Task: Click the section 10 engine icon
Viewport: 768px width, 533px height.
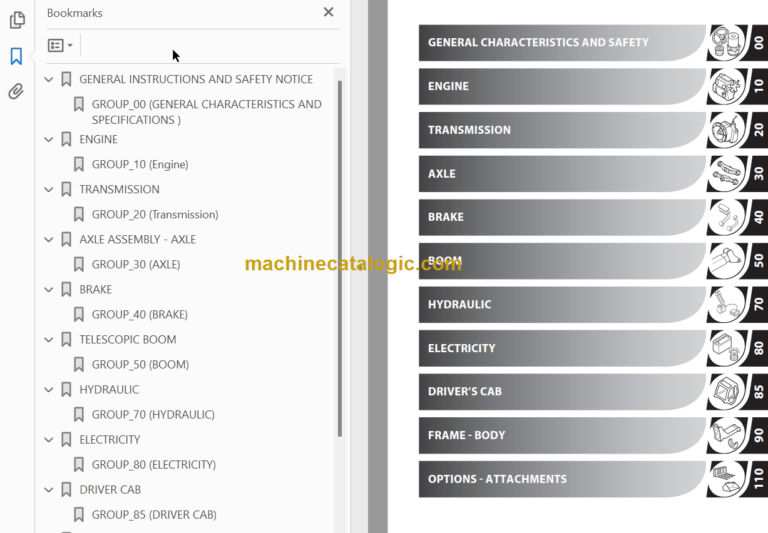Action: click(727, 86)
